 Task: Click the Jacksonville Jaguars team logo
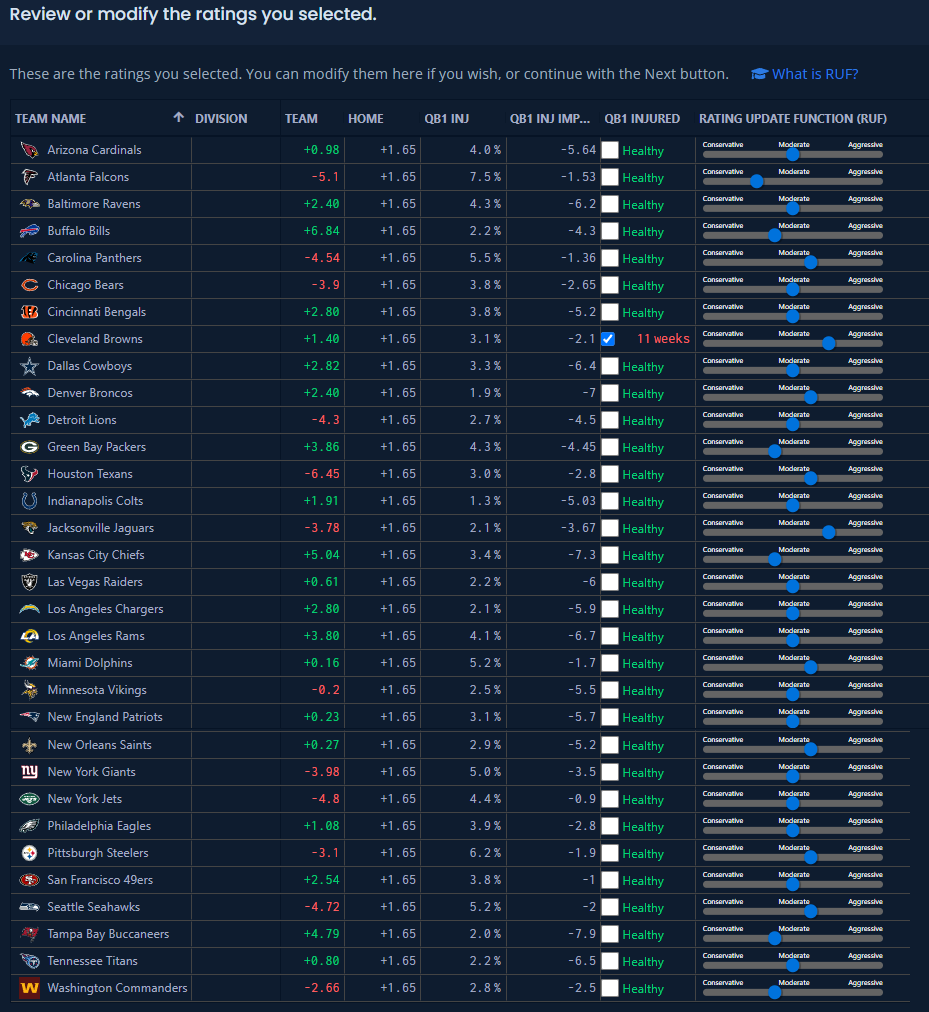(29, 528)
